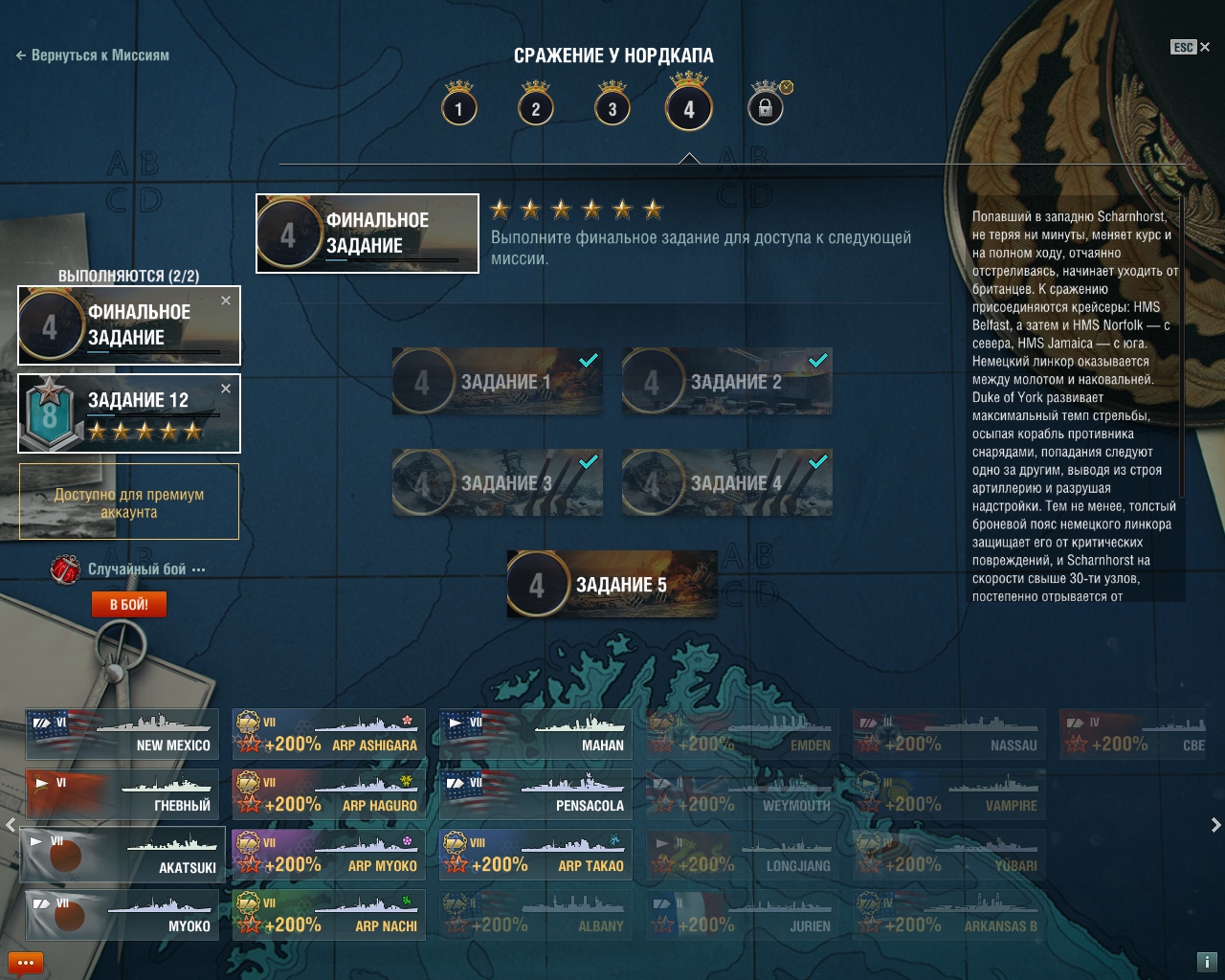This screenshot has width=1225, height=980.
Task: Select the ARP Ashigara ship
Action: (x=328, y=734)
